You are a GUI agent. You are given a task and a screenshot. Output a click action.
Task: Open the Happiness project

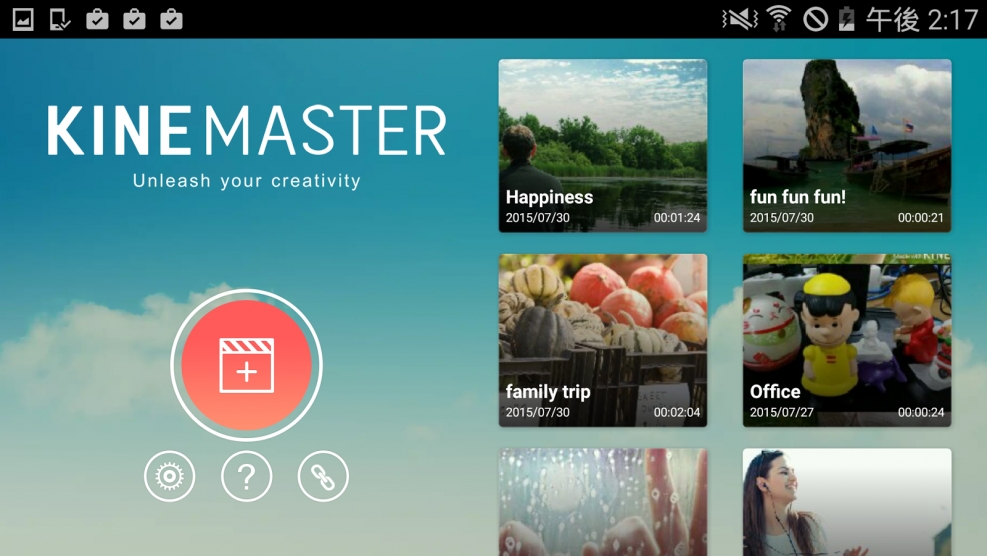pyautogui.click(x=602, y=146)
